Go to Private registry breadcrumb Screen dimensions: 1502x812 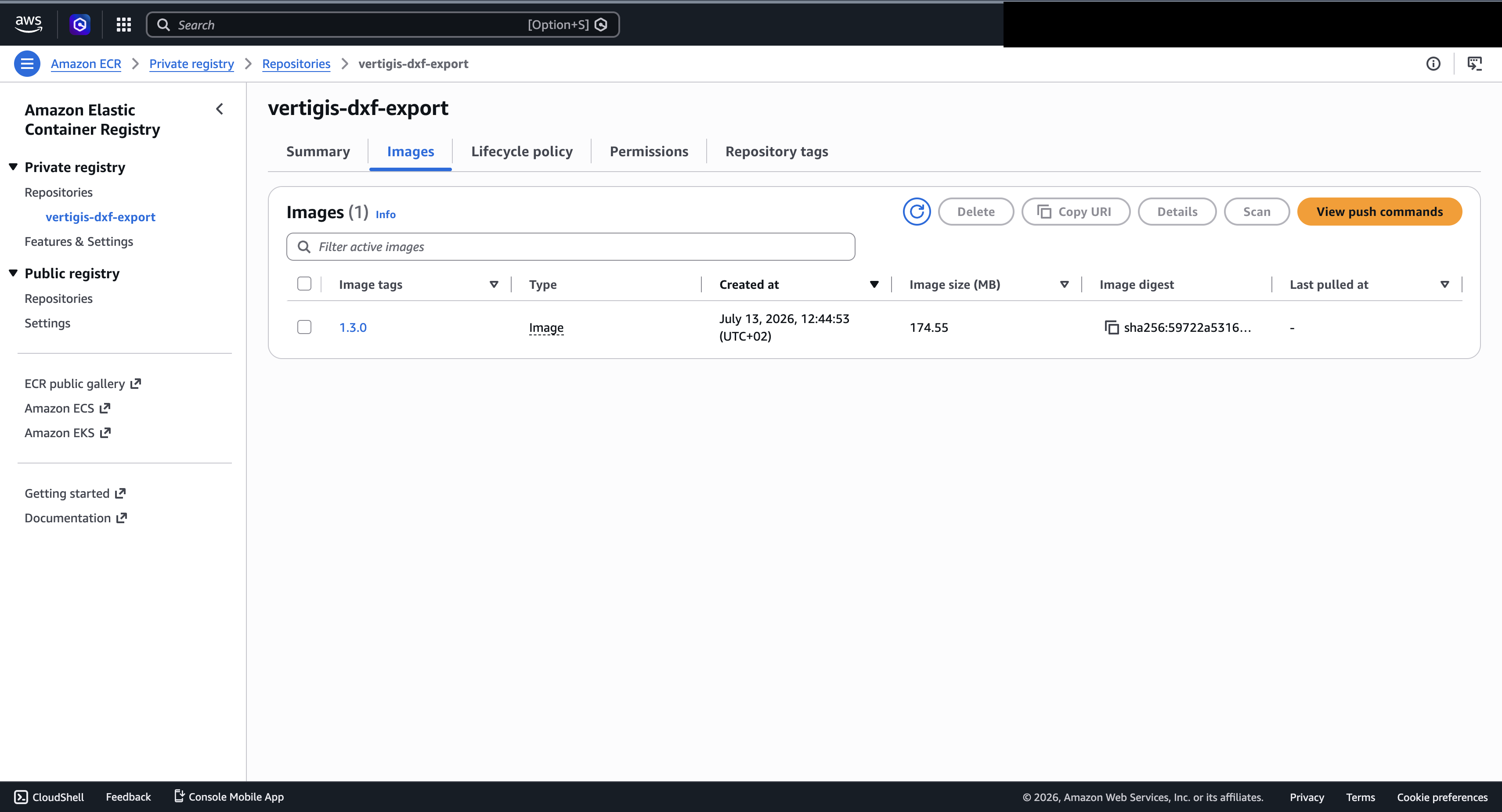point(191,64)
